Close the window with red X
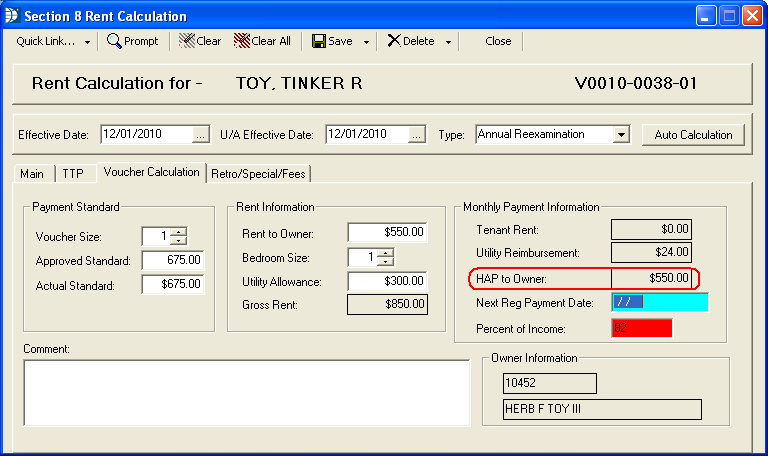Viewport: 768px width, 456px height. (752, 16)
